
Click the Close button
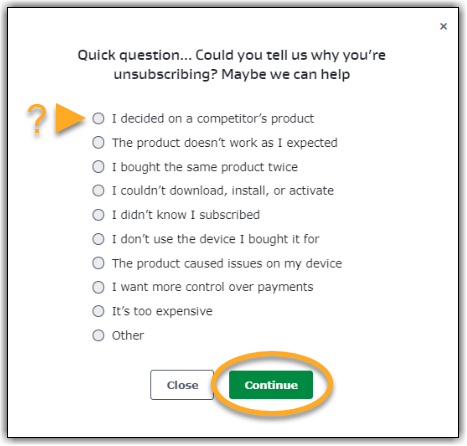(x=182, y=385)
